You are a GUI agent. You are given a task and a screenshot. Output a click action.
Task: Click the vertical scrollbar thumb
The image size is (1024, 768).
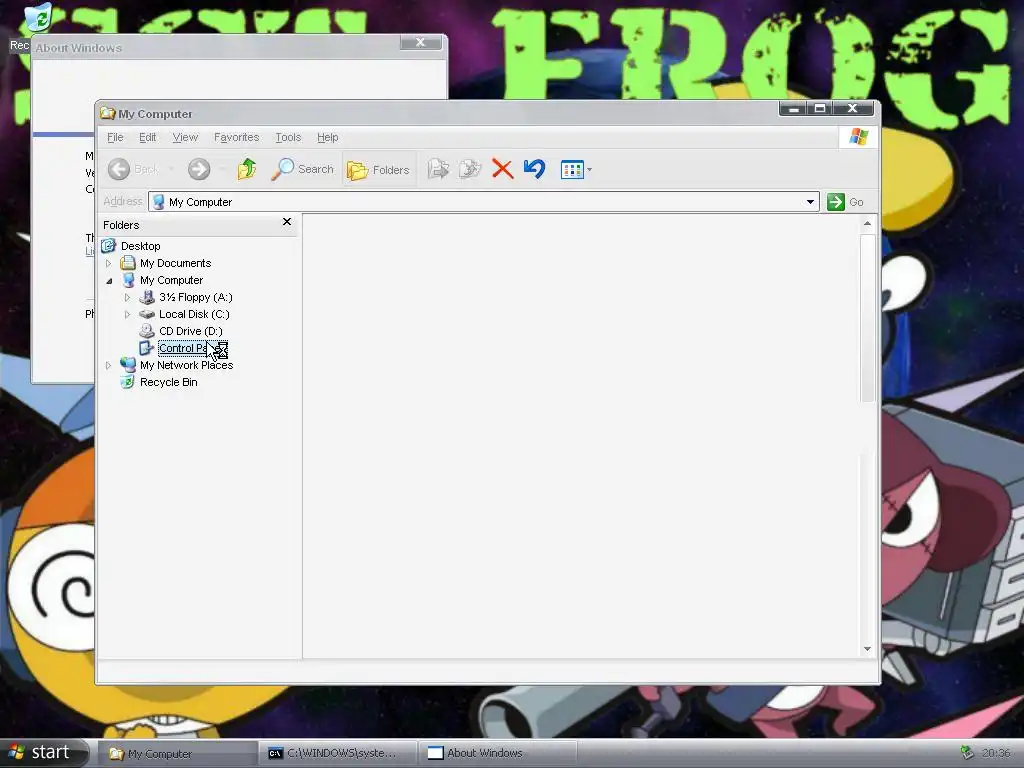click(x=867, y=318)
